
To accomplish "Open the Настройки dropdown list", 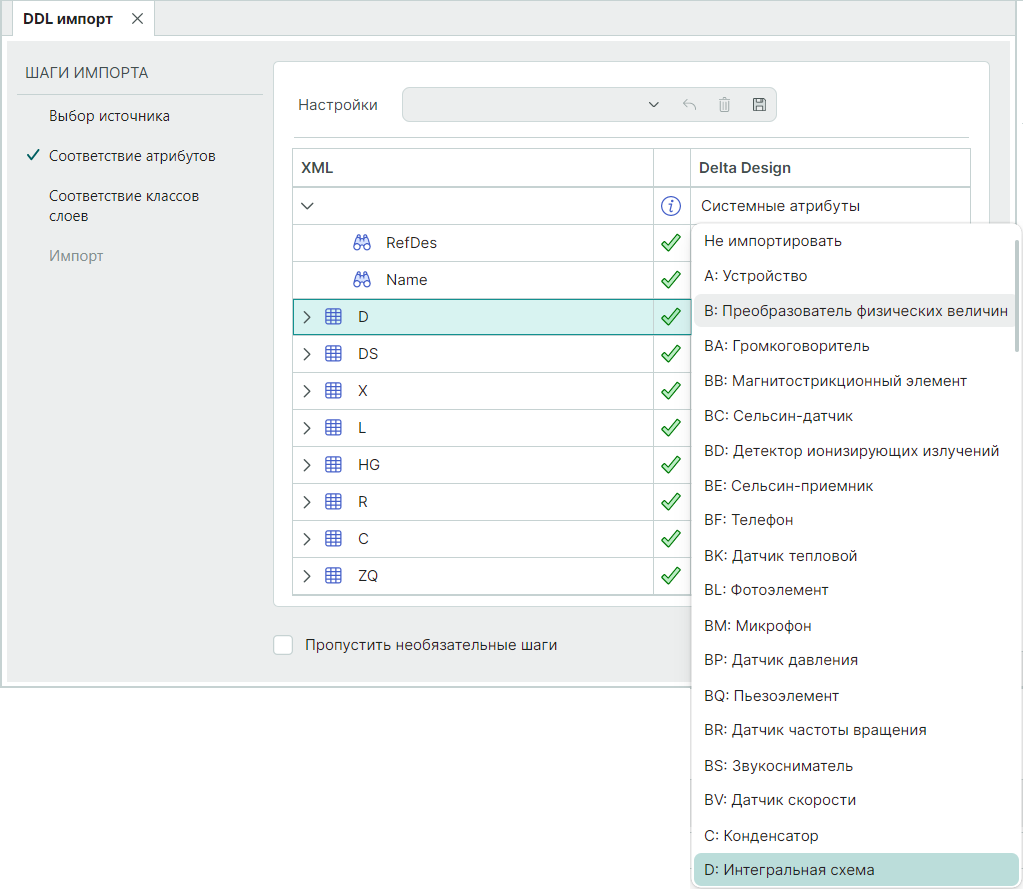I will (653, 105).
